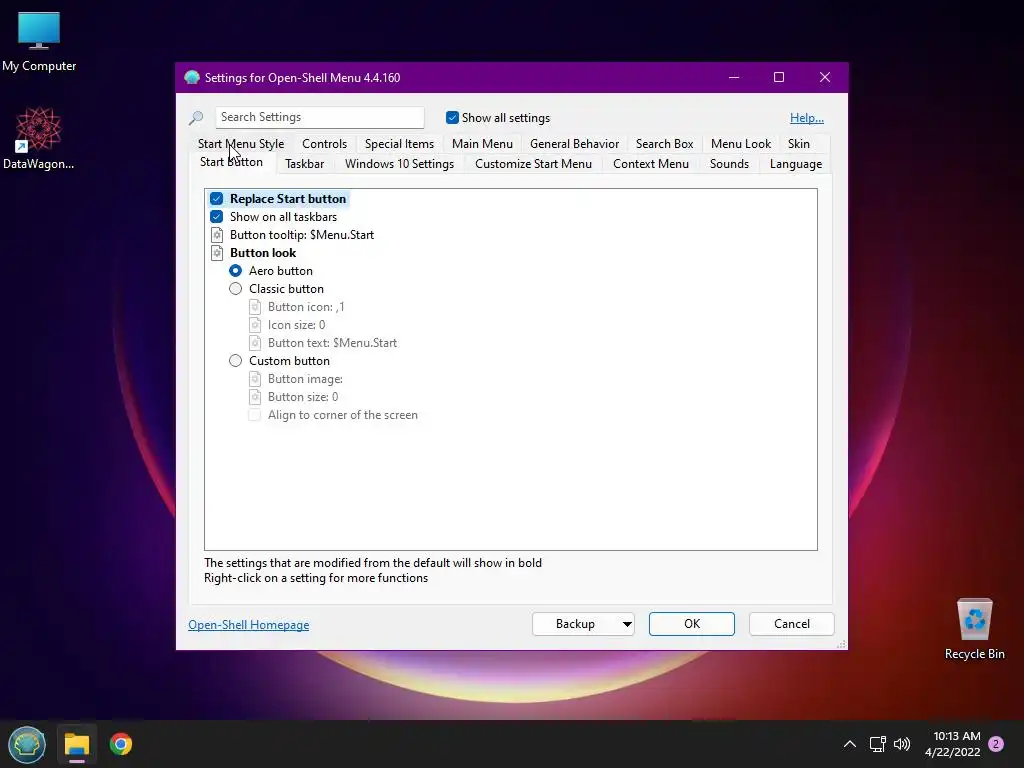Viewport: 1024px width, 768px height.
Task: Open the Skin tab
Action: [x=799, y=144]
